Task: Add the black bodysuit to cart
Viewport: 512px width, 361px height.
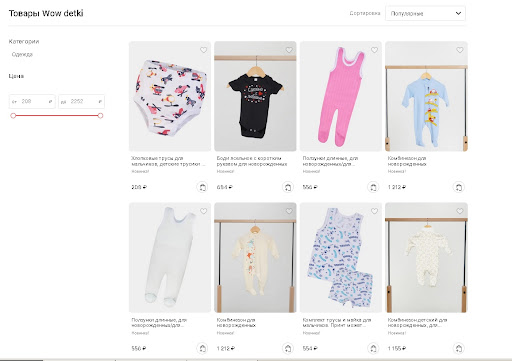Action: click(288, 187)
